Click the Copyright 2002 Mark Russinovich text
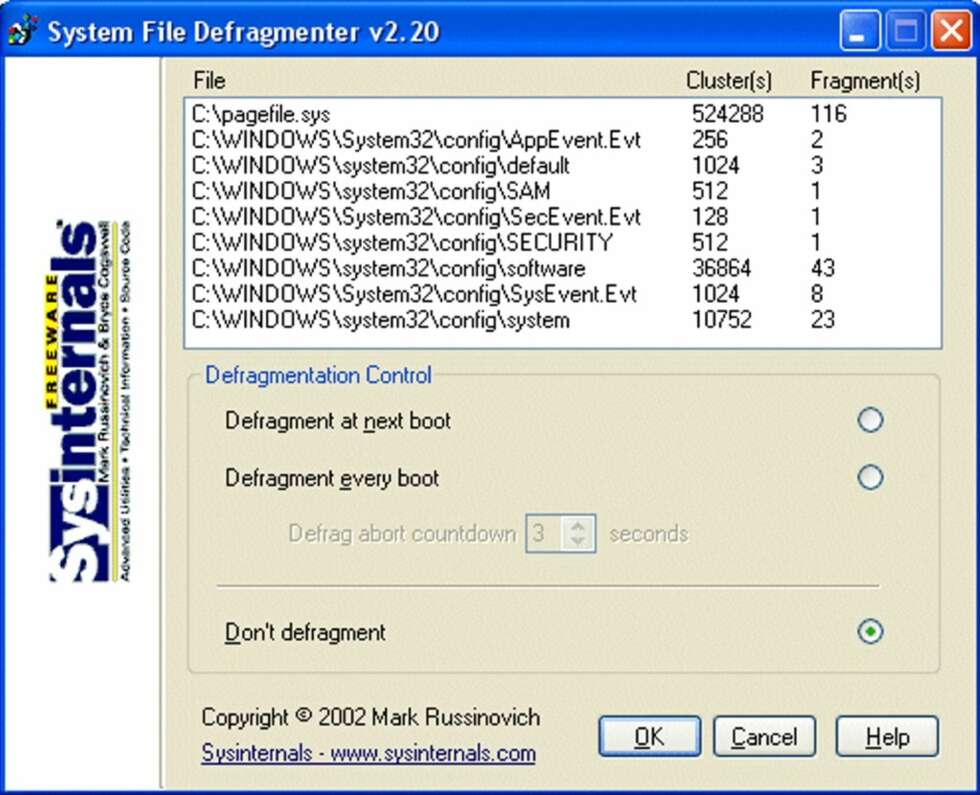The height and width of the screenshot is (795, 980). pyautogui.click(x=371, y=717)
